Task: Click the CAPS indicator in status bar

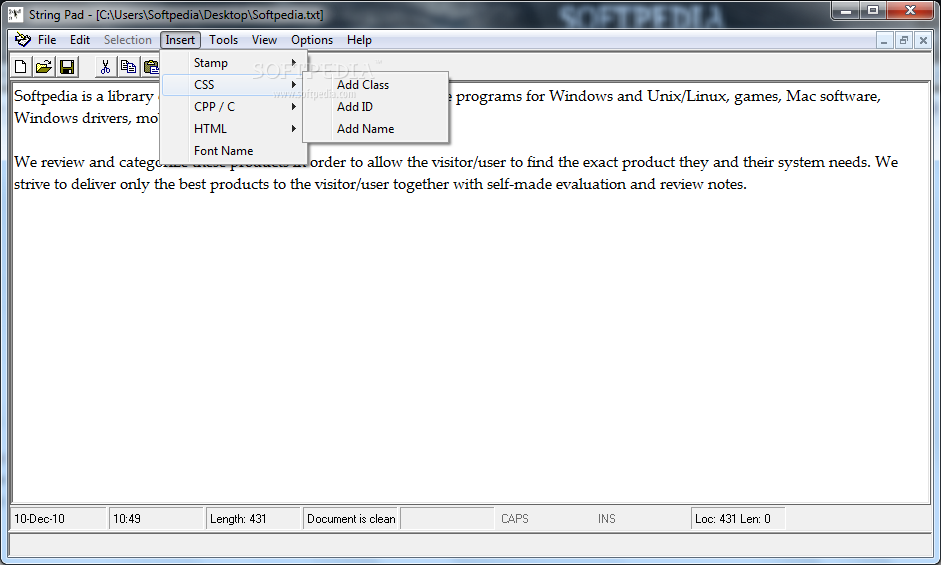Action: 515,519
